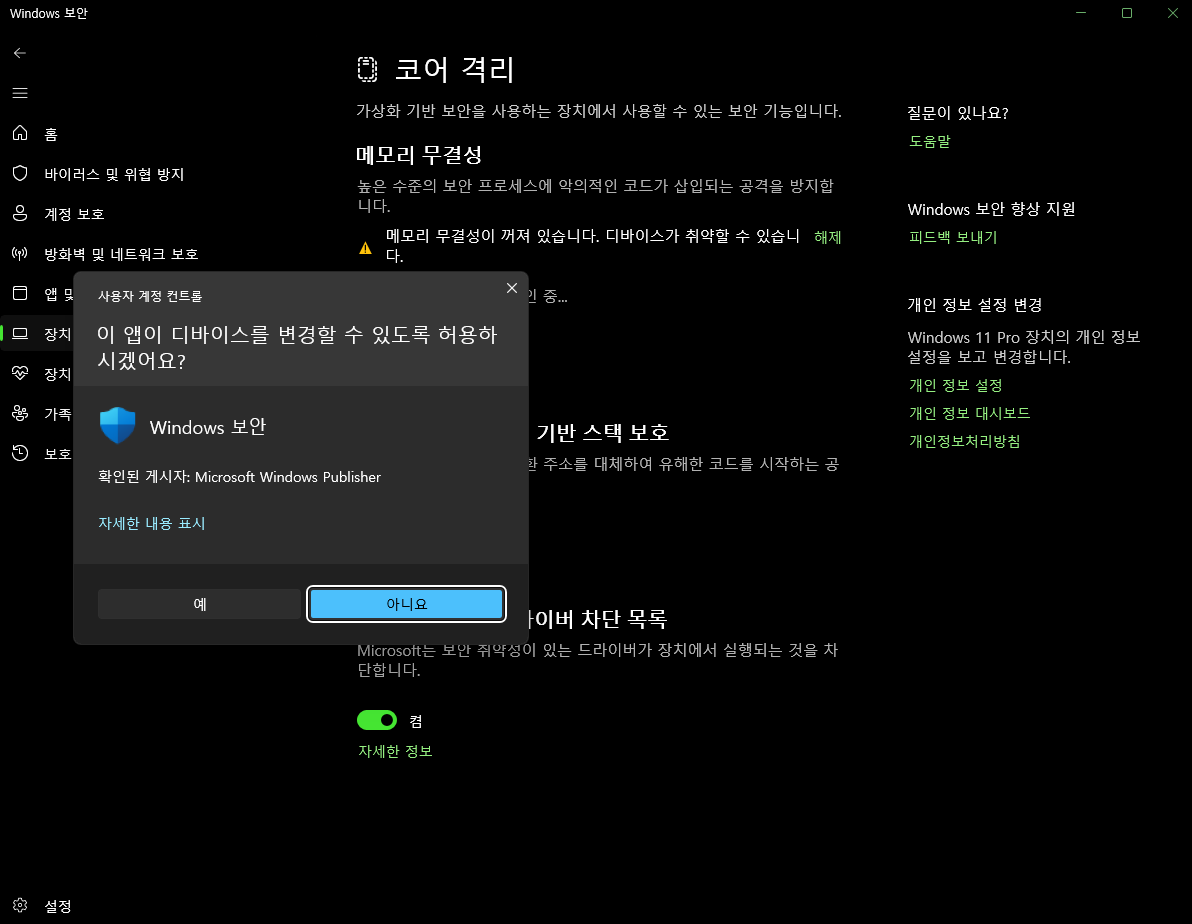Click 피드백 보내기 link
Image resolution: width=1192 pixels, height=924 pixels.
tap(953, 237)
